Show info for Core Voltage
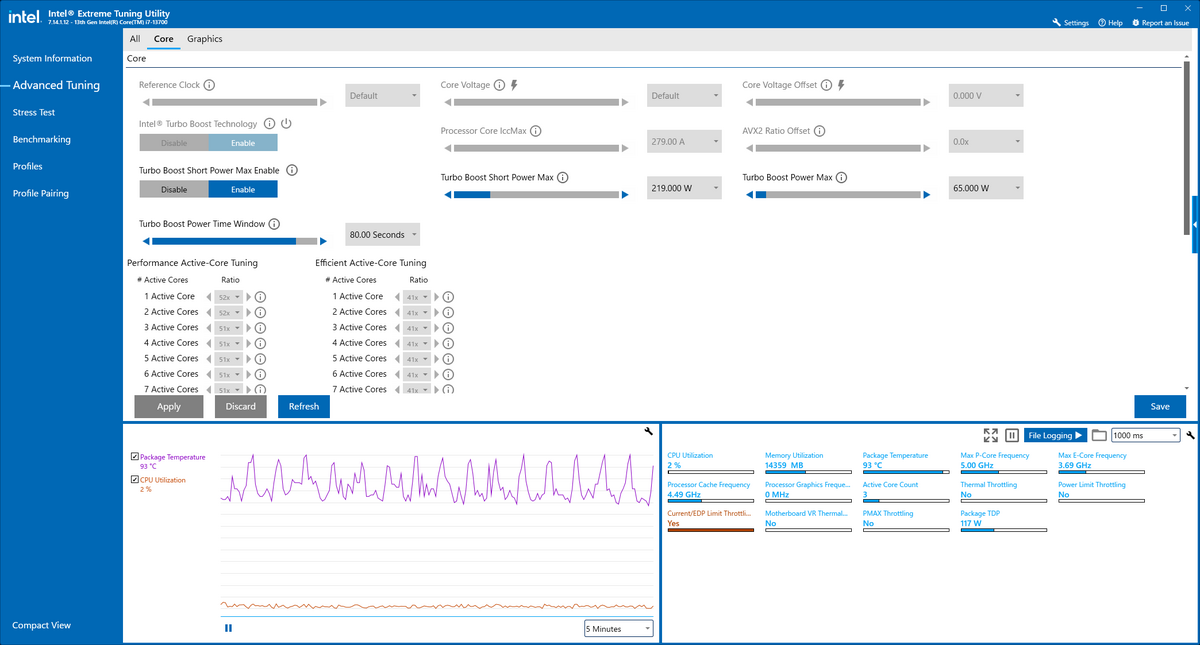The height and width of the screenshot is (645, 1200). click(500, 85)
